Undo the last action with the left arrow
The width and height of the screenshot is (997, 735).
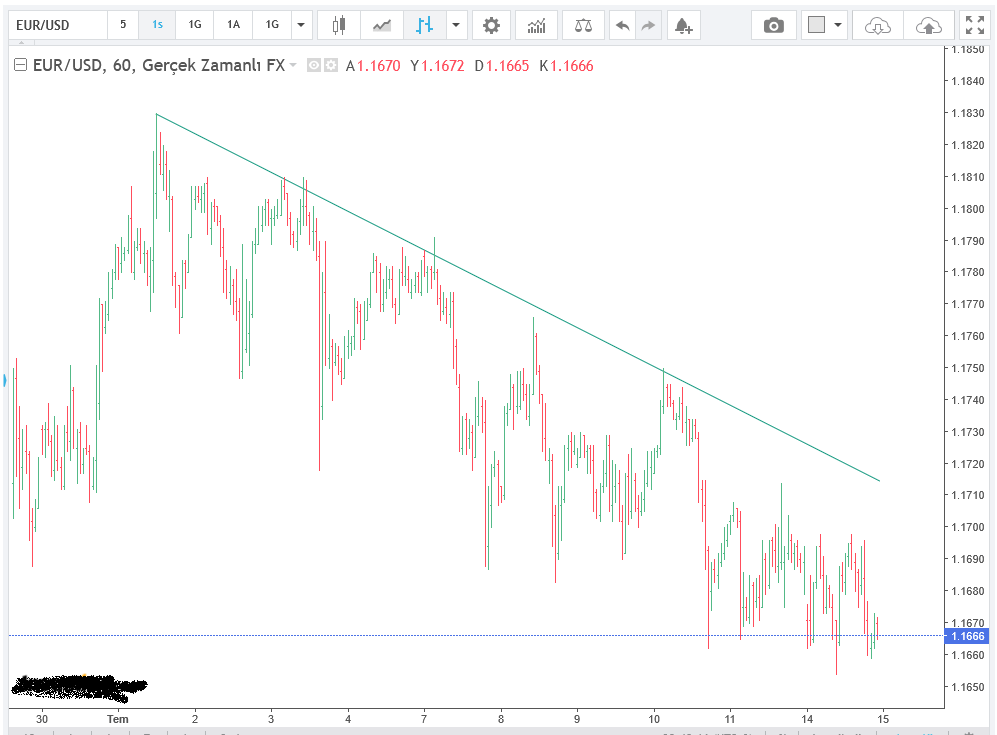coord(622,25)
